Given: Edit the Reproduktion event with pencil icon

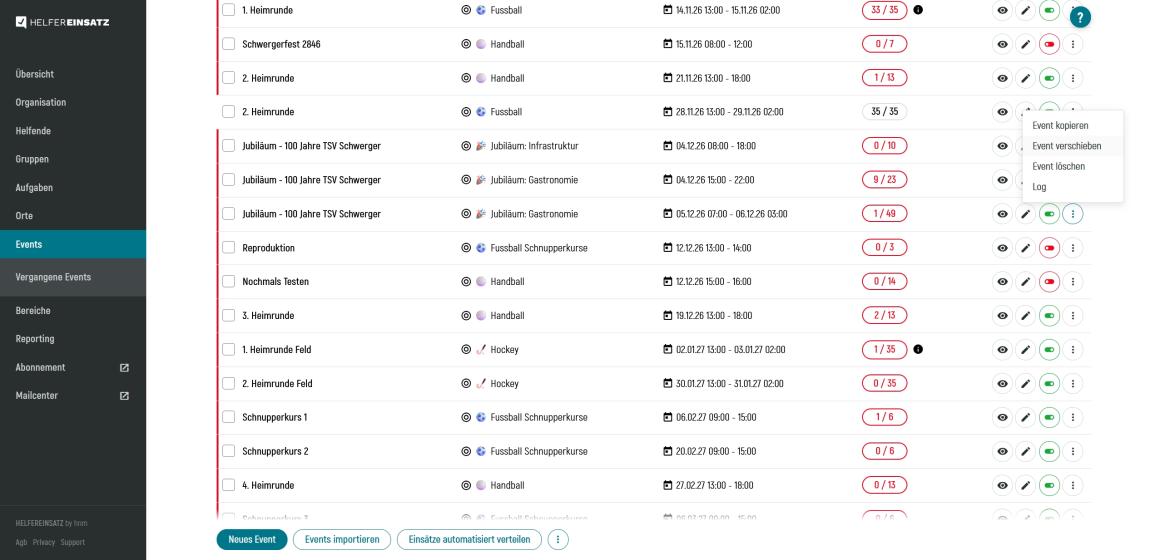Looking at the screenshot, I should click(1025, 248).
